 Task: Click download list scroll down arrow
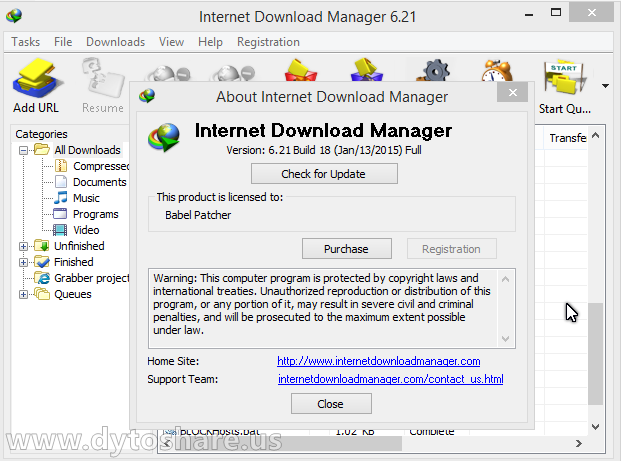[595, 427]
